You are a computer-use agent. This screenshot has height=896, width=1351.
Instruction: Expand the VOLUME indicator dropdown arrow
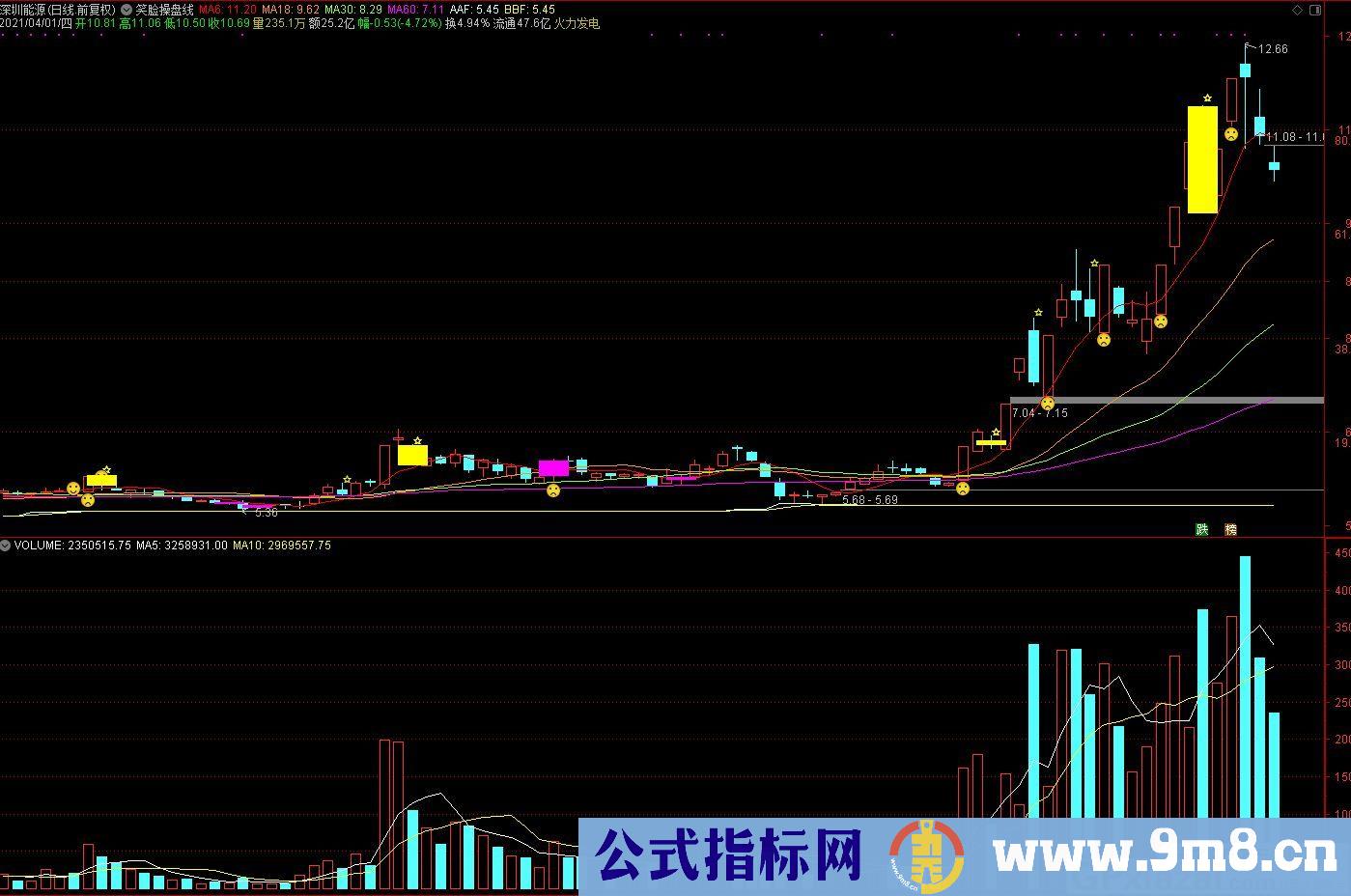click(x=6, y=546)
